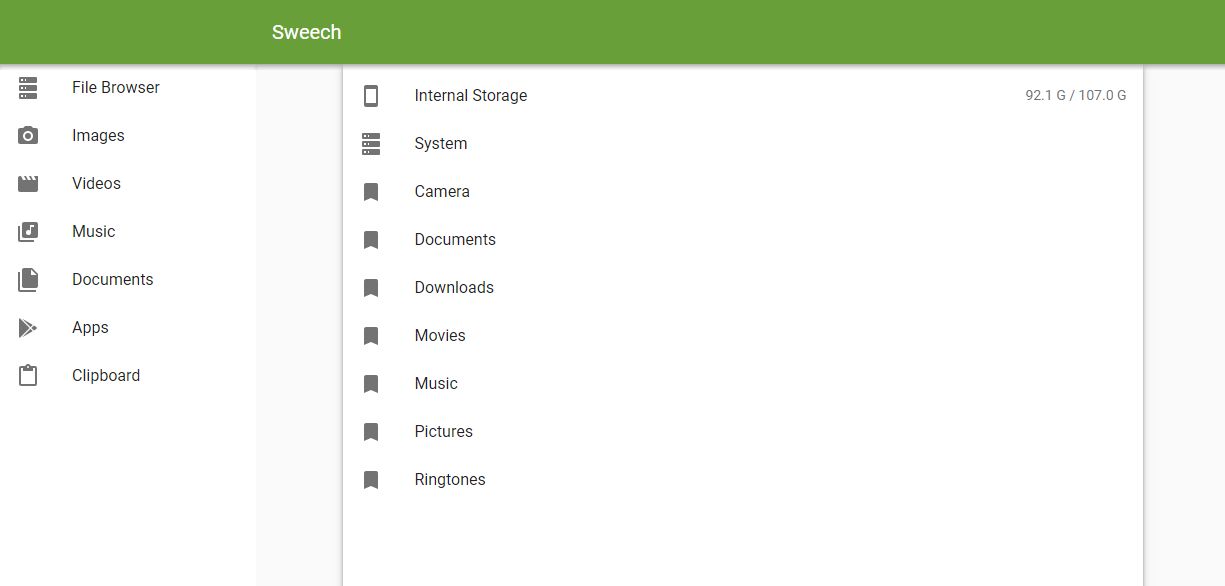Click the bookmark icon beside Documents folder
The height and width of the screenshot is (586, 1225).
371,240
